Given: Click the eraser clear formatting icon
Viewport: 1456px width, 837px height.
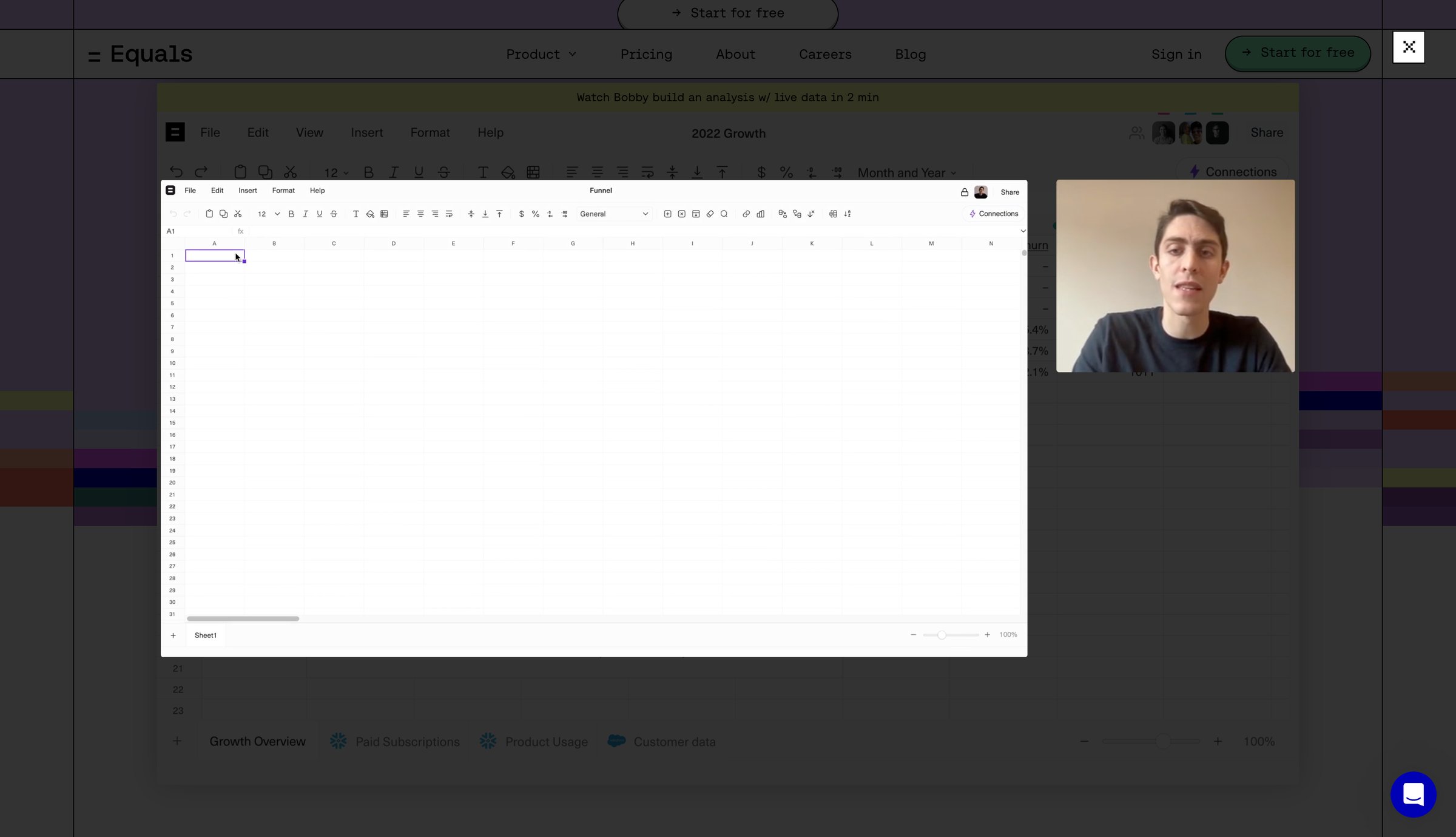Looking at the screenshot, I should [x=710, y=214].
